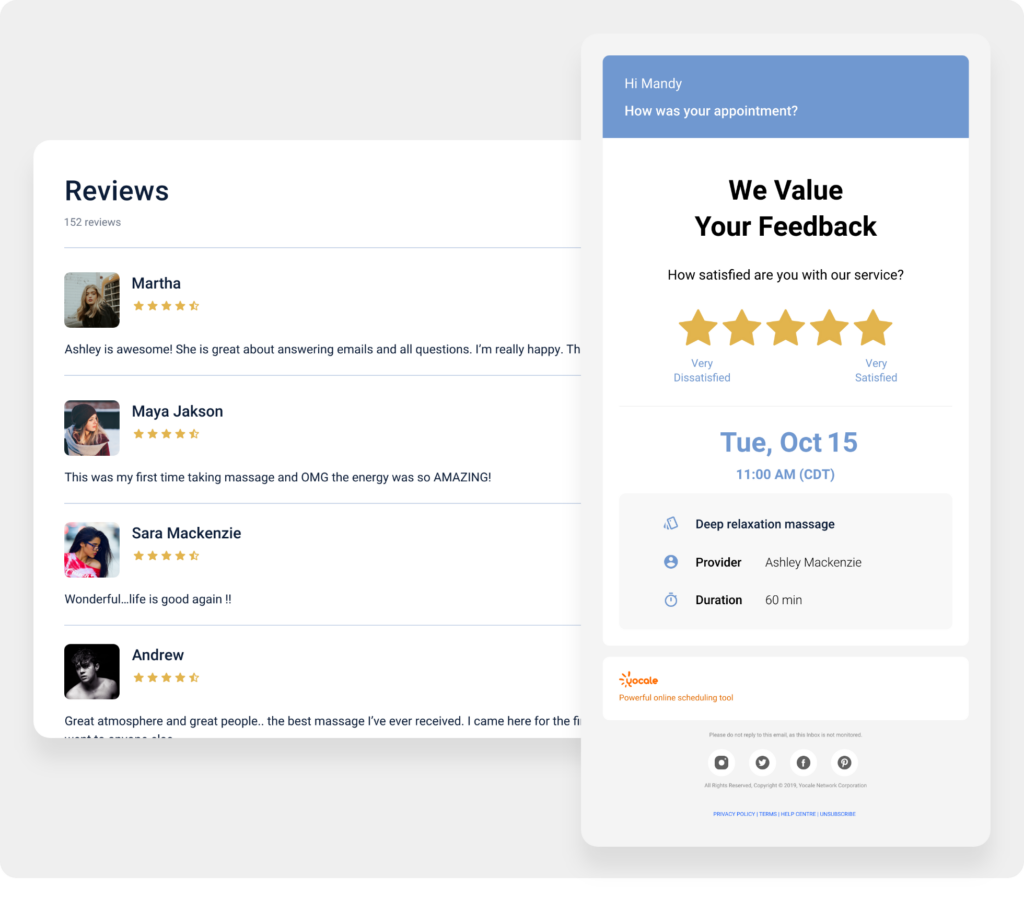The width and height of the screenshot is (1024, 899).
Task: Rate one star, Very Dissatisfied
Action: [698, 327]
